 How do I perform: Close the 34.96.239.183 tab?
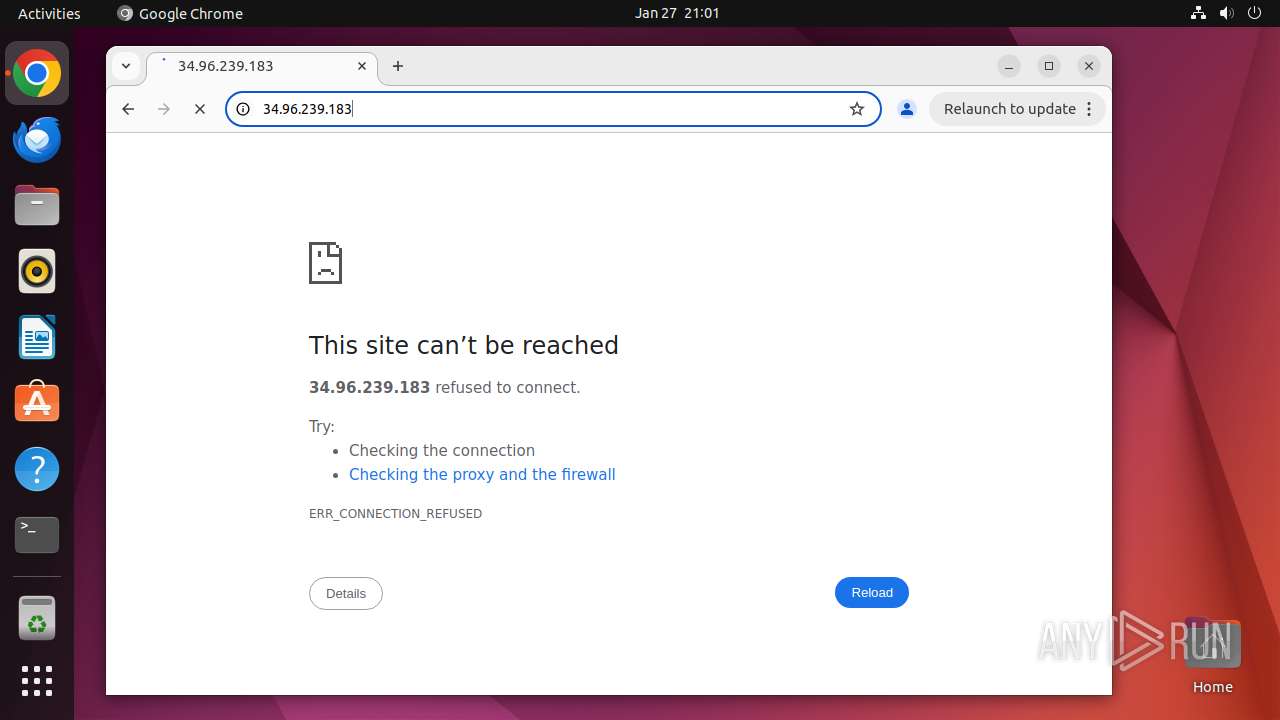click(x=362, y=66)
